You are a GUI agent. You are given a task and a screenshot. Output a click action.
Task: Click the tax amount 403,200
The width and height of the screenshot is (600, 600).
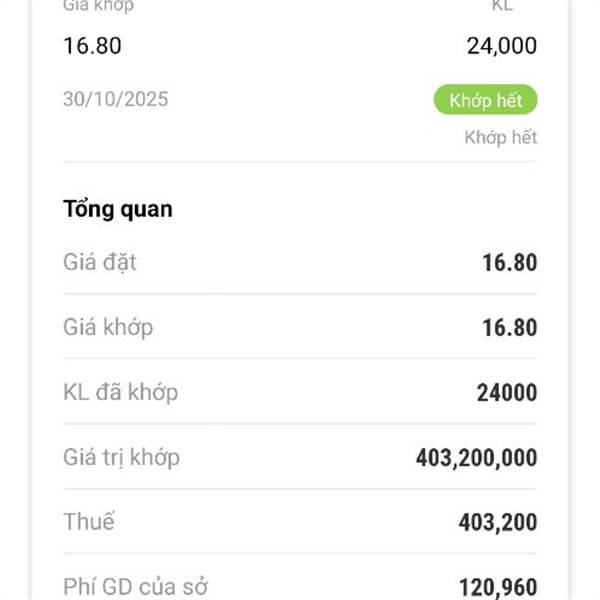point(497,522)
